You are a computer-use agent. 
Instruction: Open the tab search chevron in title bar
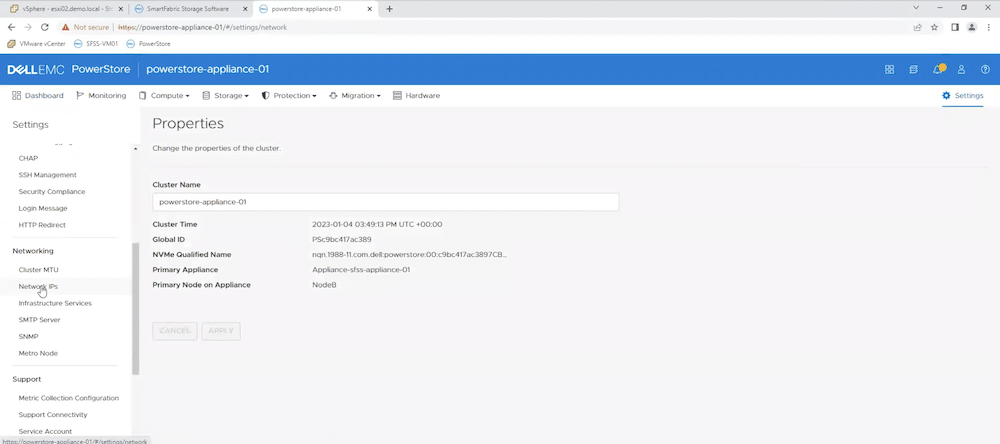[x=916, y=8]
